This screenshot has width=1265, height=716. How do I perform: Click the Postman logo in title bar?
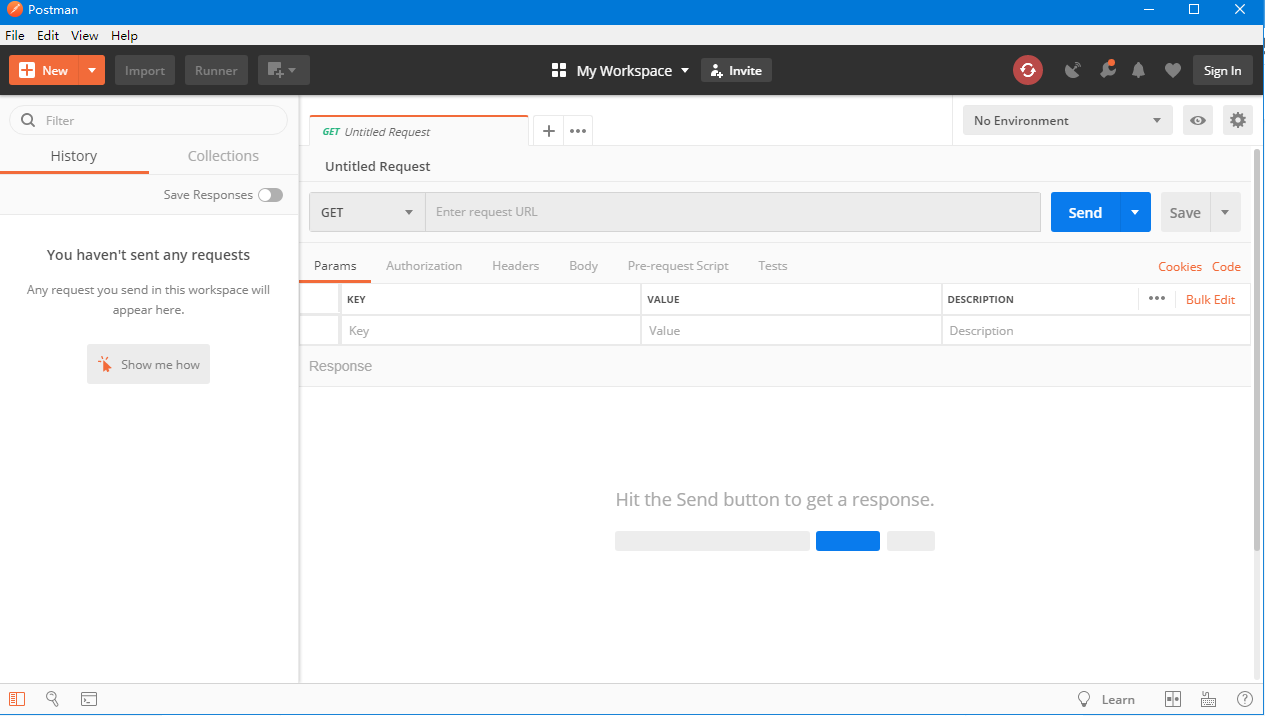(x=14, y=10)
